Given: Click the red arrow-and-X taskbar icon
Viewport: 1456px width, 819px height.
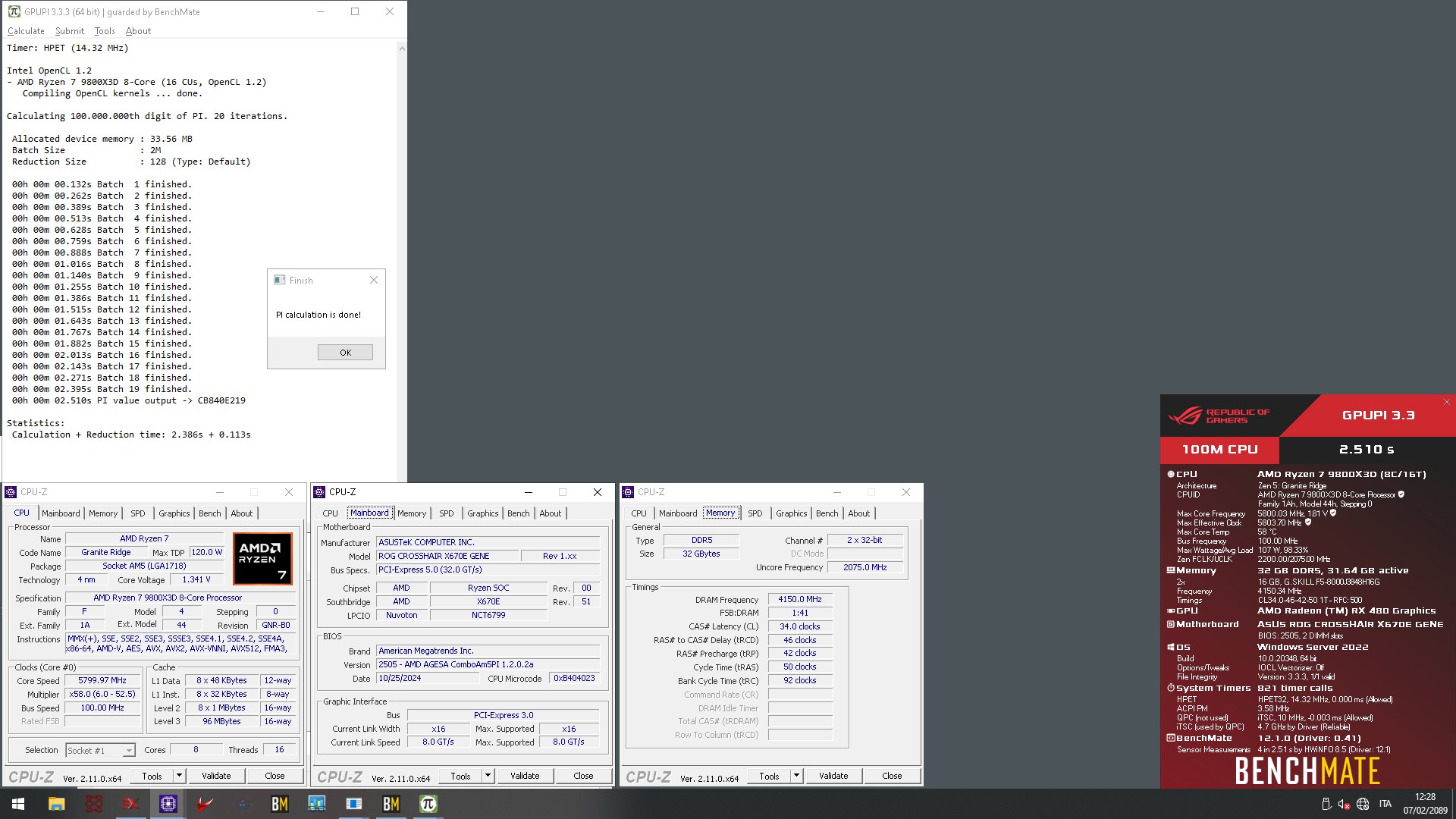Looking at the screenshot, I should click(x=130, y=804).
